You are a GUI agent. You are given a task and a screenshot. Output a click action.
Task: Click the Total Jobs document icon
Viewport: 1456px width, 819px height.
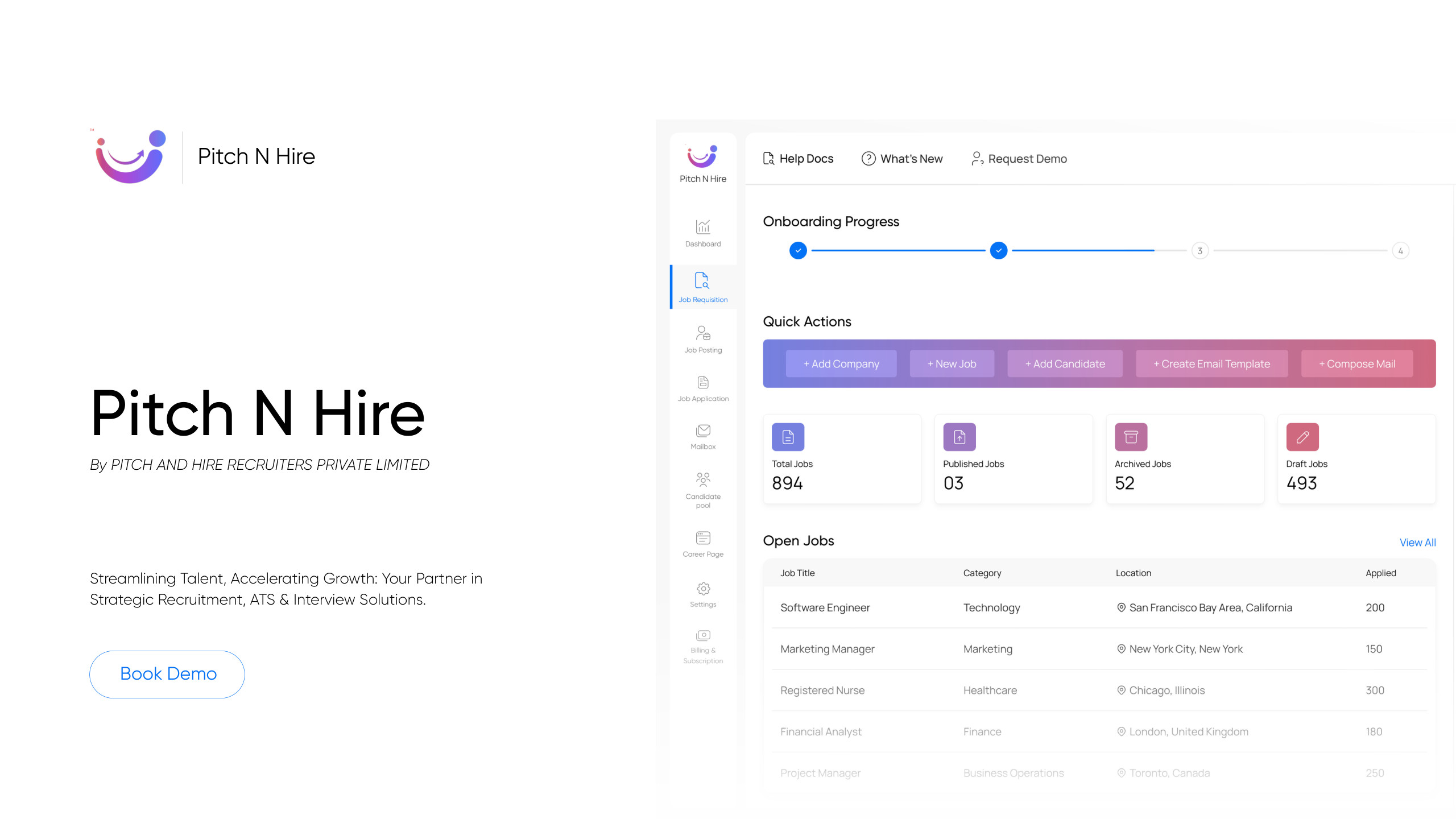(788, 437)
